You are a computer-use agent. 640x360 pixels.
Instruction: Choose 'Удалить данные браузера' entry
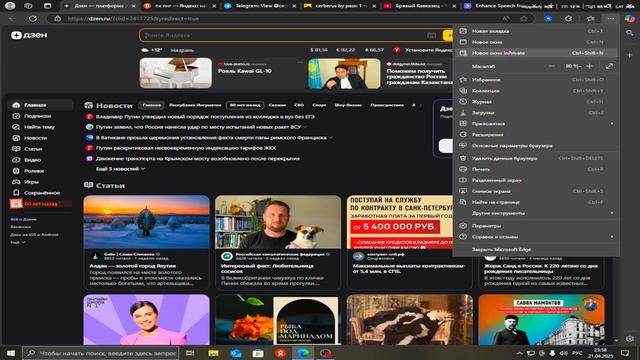click(x=536, y=158)
